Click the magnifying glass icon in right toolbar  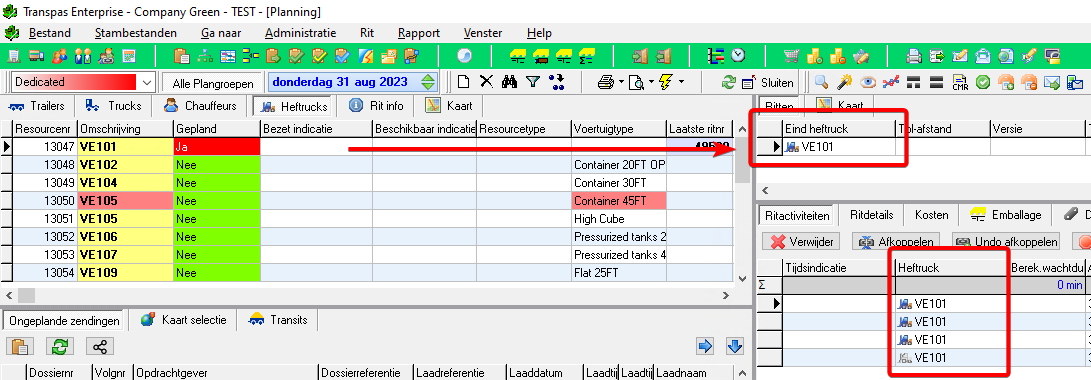tap(822, 82)
